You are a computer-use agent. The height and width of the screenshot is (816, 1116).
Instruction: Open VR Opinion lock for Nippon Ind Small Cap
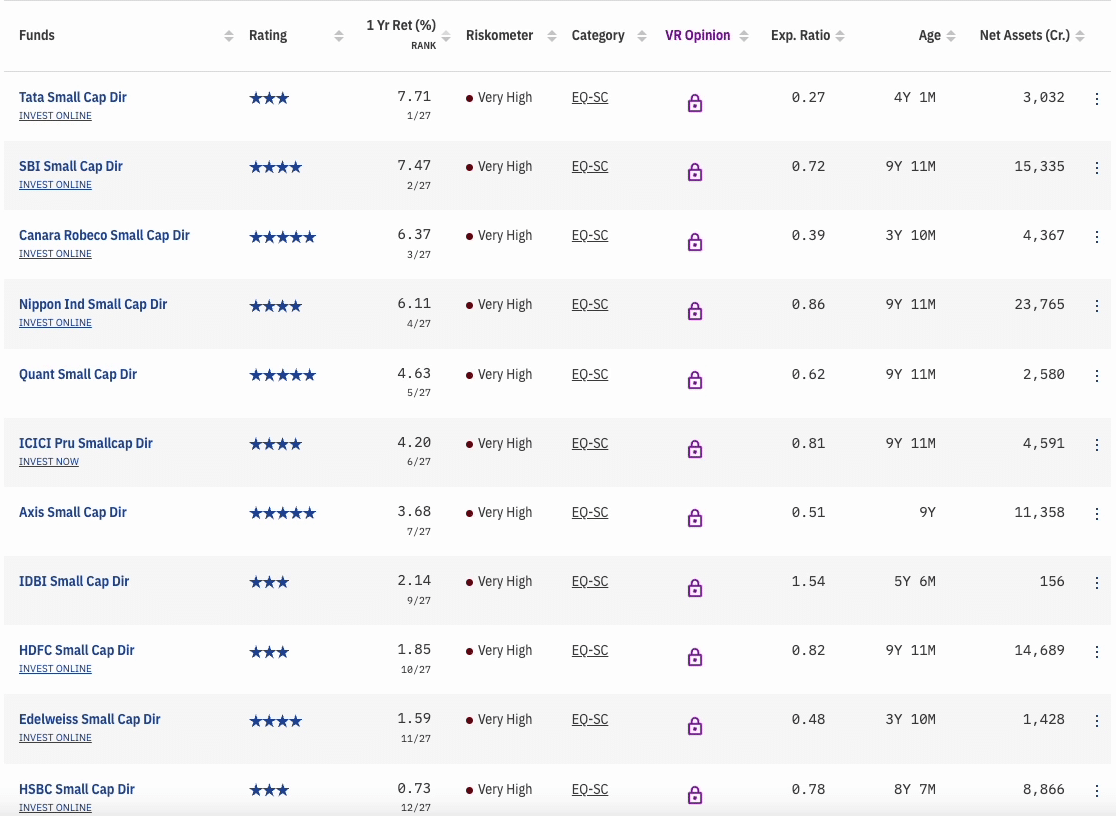click(695, 311)
